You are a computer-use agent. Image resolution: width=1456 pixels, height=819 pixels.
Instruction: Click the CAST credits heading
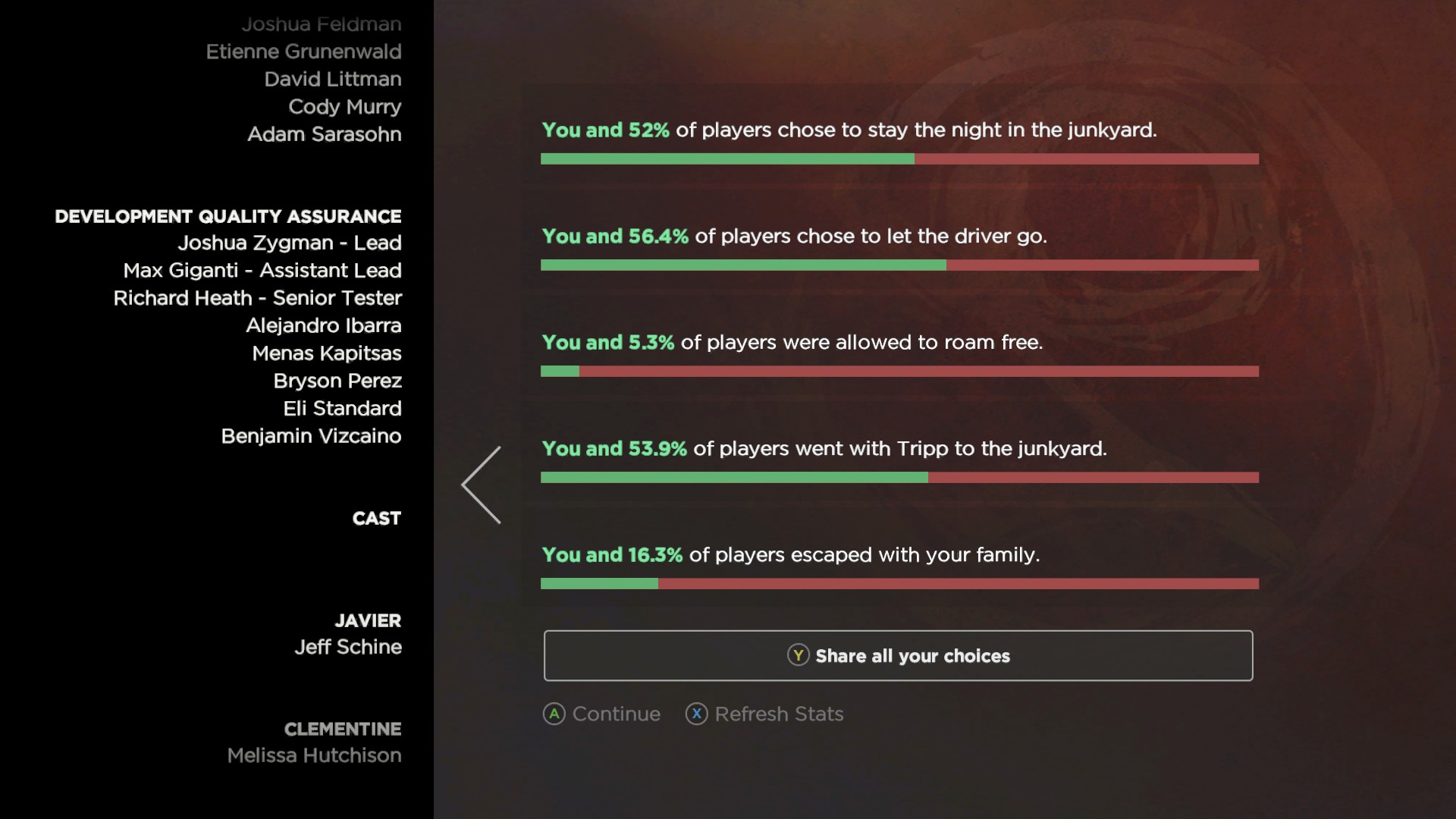coord(377,519)
